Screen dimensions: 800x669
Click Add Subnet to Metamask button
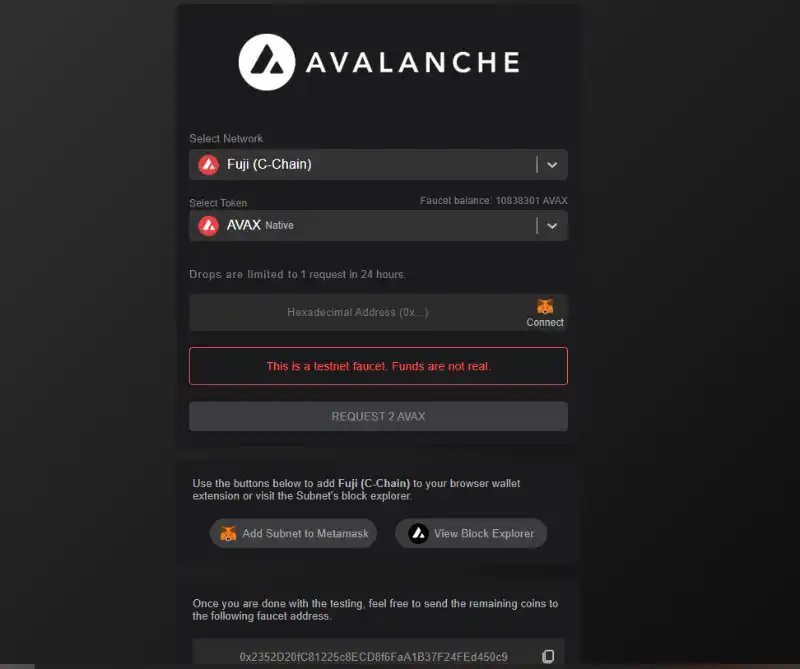(293, 533)
